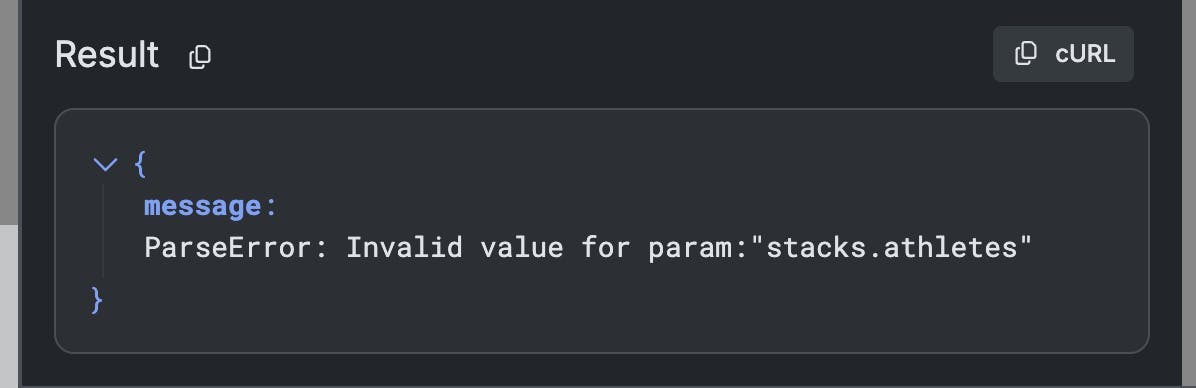Click the word "Invalid" in the error message
1196x388 pixels.
404,248
